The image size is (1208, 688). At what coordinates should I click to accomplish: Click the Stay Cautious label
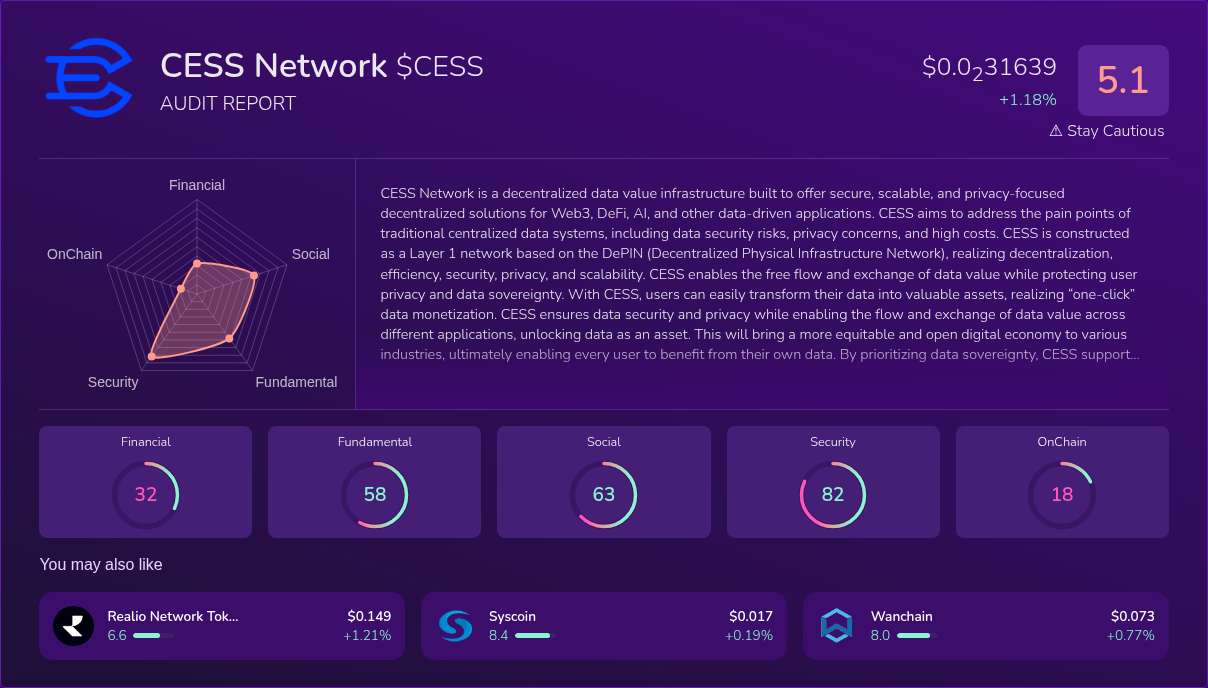click(1115, 131)
